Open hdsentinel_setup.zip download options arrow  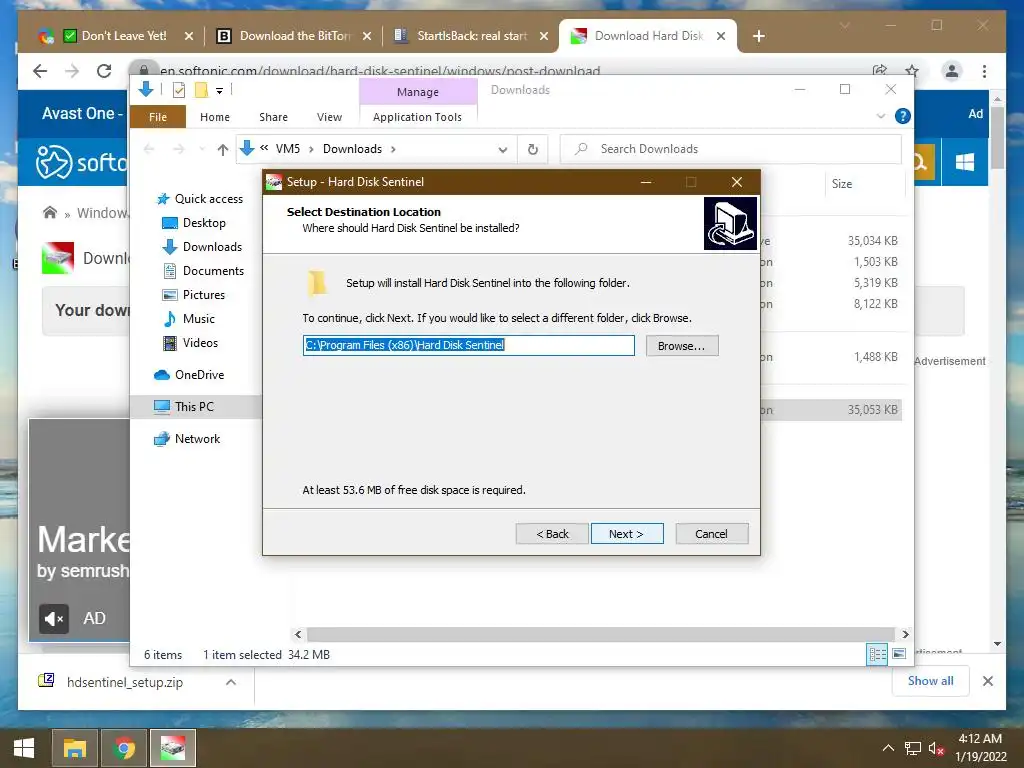coord(231,682)
